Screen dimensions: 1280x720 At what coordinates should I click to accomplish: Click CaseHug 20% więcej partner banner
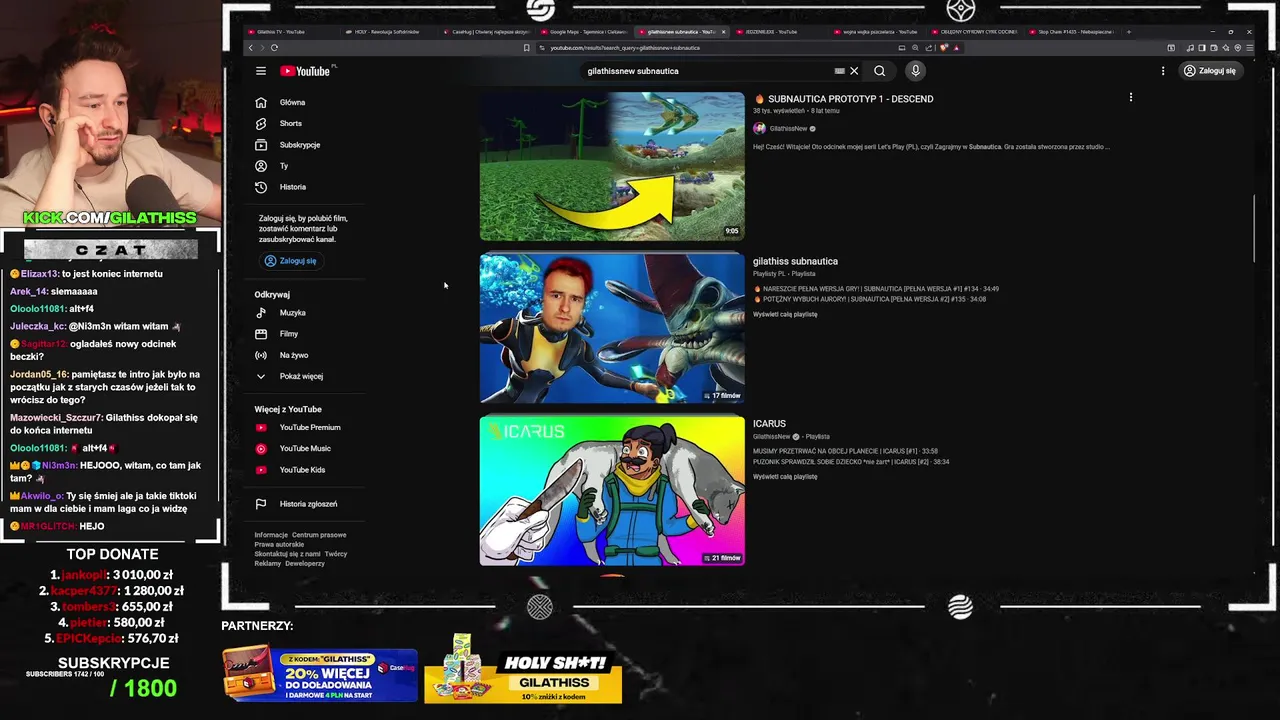(320, 675)
